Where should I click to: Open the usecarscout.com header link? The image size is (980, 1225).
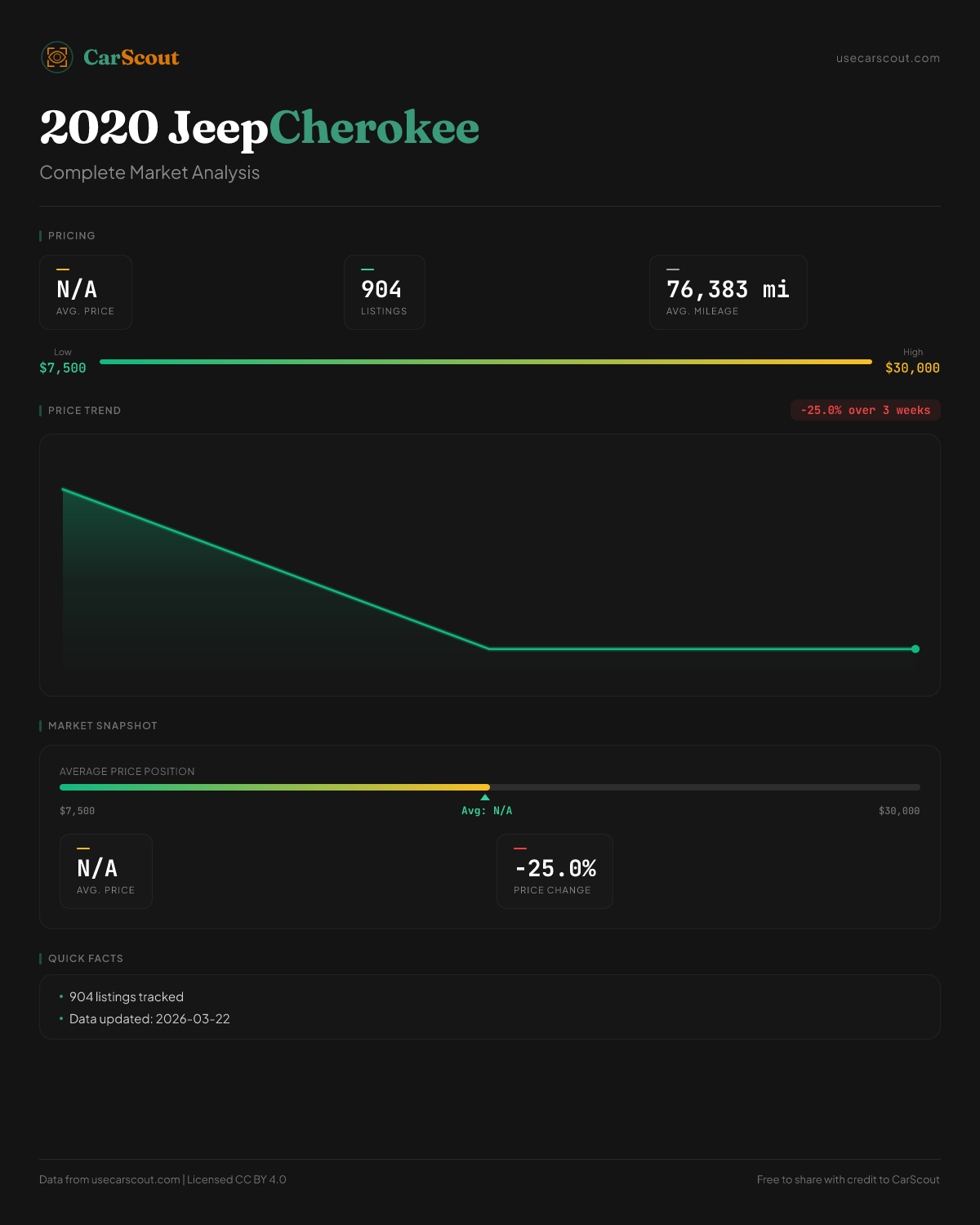click(888, 58)
